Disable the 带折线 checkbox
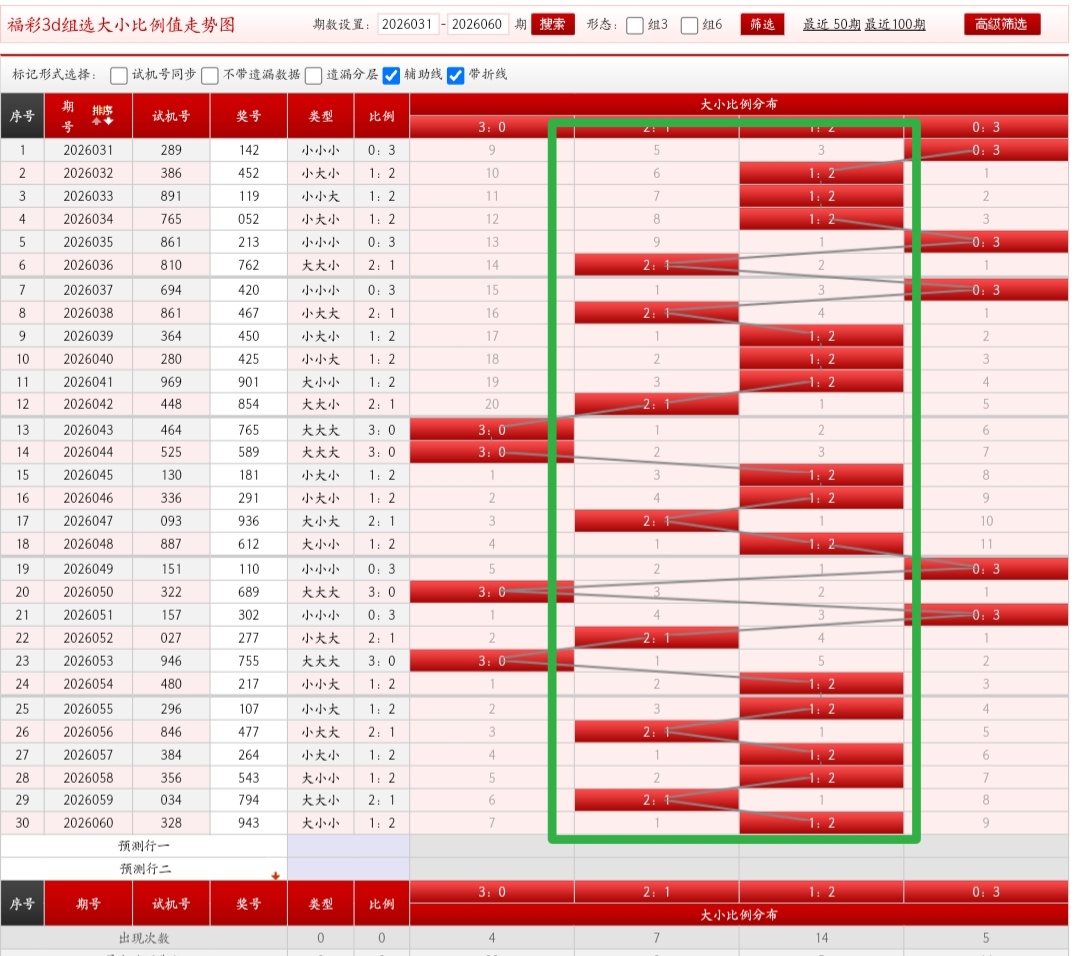This screenshot has width=1080, height=956. point(456,75)
